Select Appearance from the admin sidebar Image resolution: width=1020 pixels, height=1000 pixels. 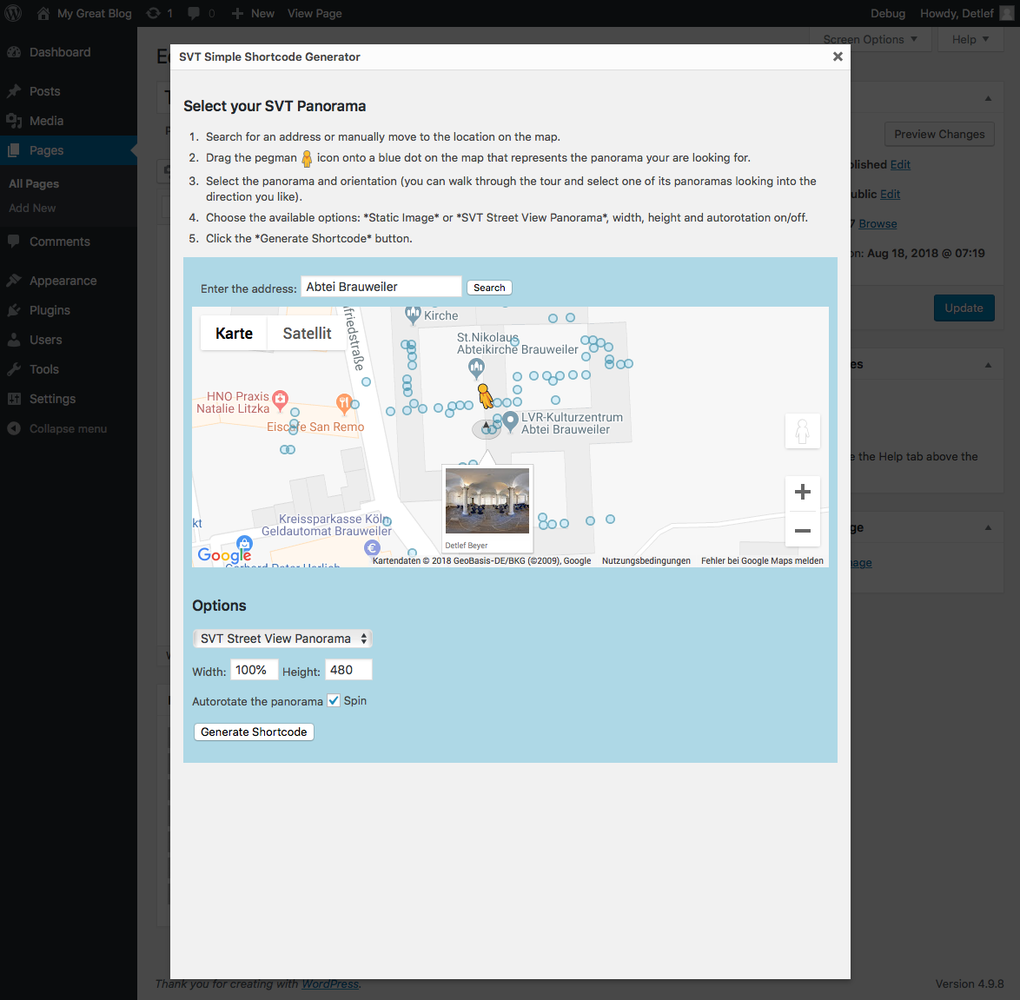pos(62,280)
